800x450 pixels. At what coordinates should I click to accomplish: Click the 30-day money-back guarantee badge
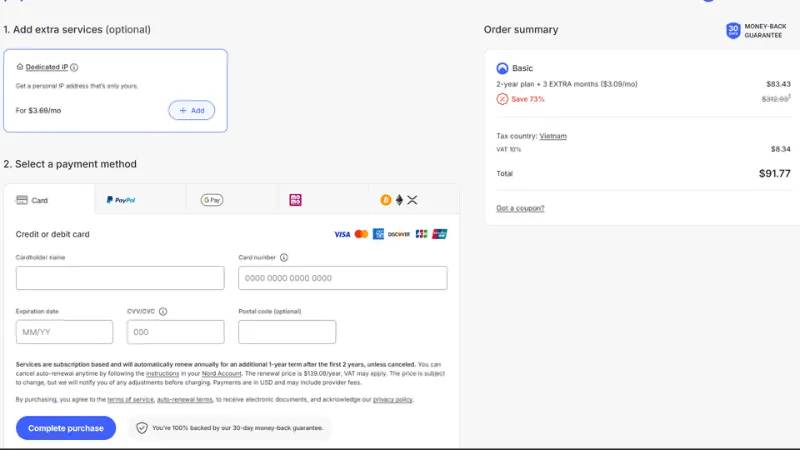756,31
